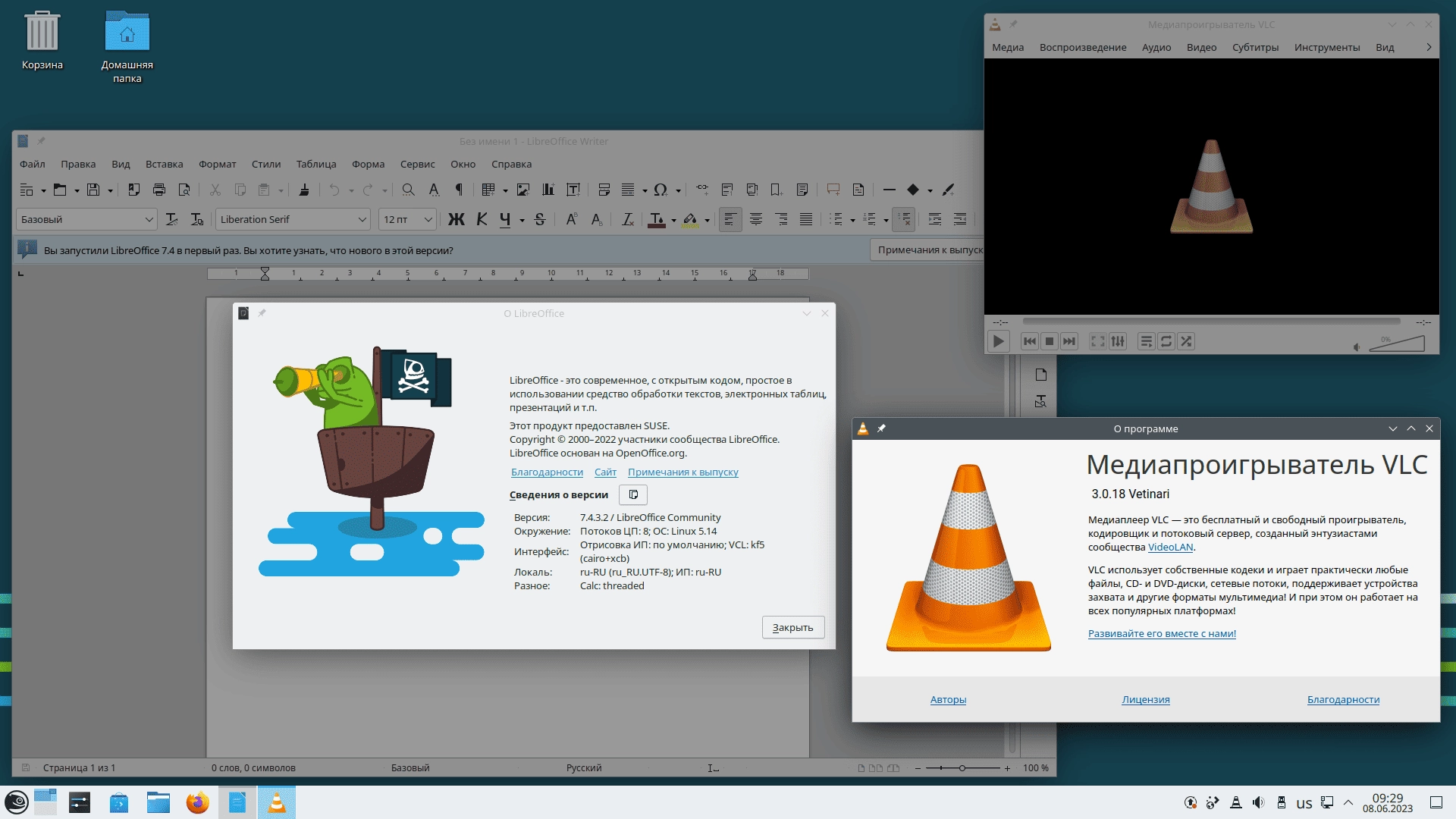Expand the font color dropdown arrow

tap(673, 220)
